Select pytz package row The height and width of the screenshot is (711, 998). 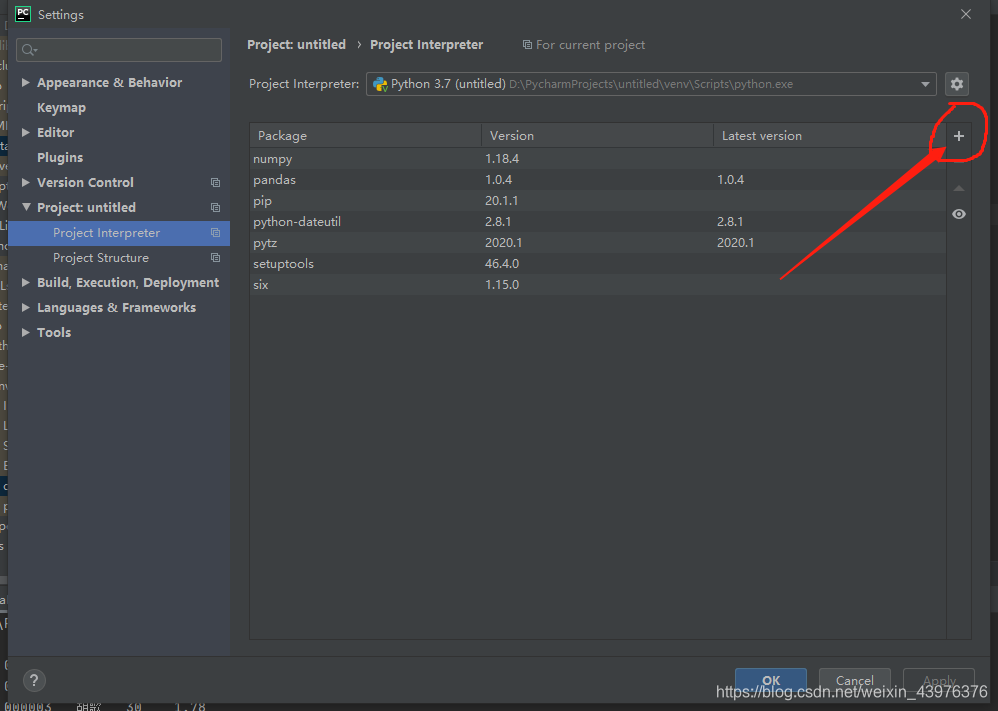tap(598, 243)
